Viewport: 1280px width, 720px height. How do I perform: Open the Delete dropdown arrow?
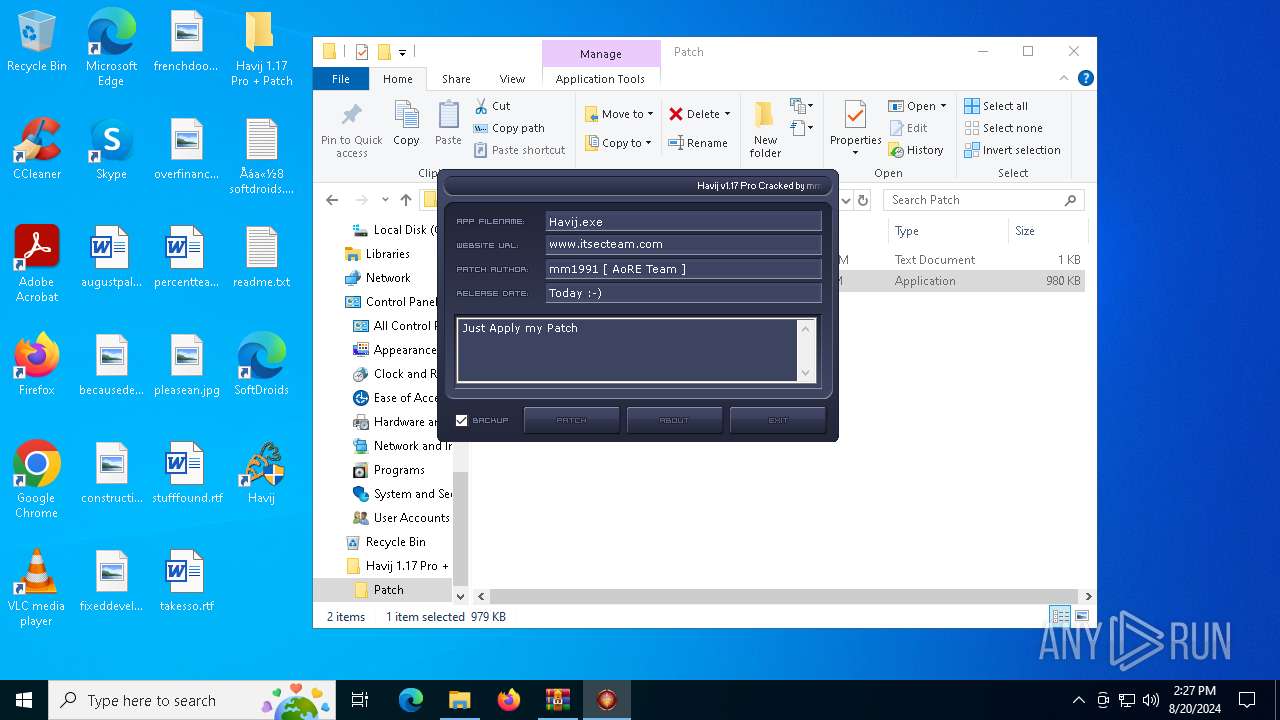(x=727, y=114)
